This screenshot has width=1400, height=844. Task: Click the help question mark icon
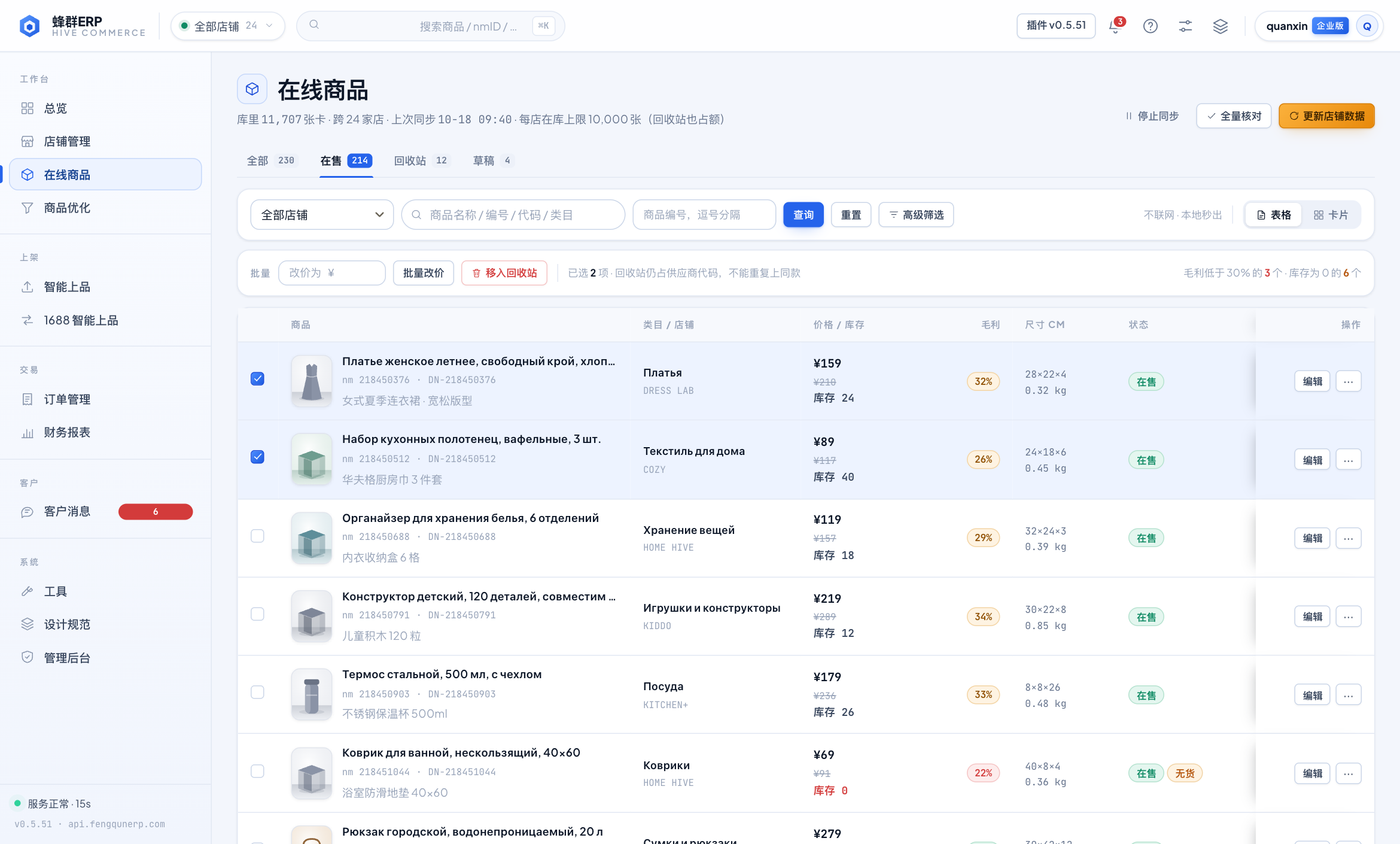click(x=1150, y=26)
